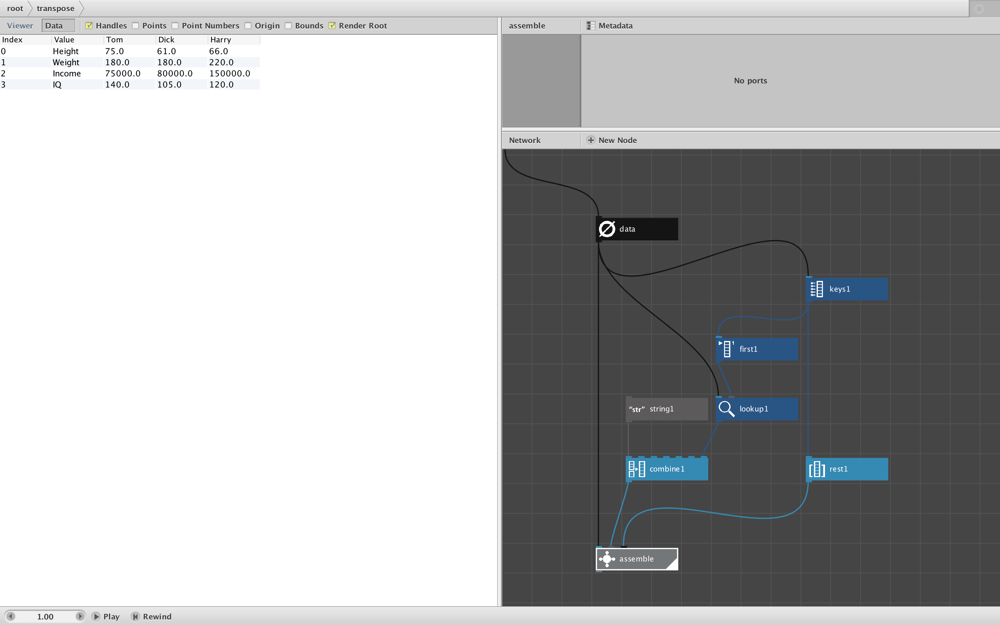Click the rest1 node icon
Image resolution: width=1000 pixels, height=625 pixels.
coord(816,469)
